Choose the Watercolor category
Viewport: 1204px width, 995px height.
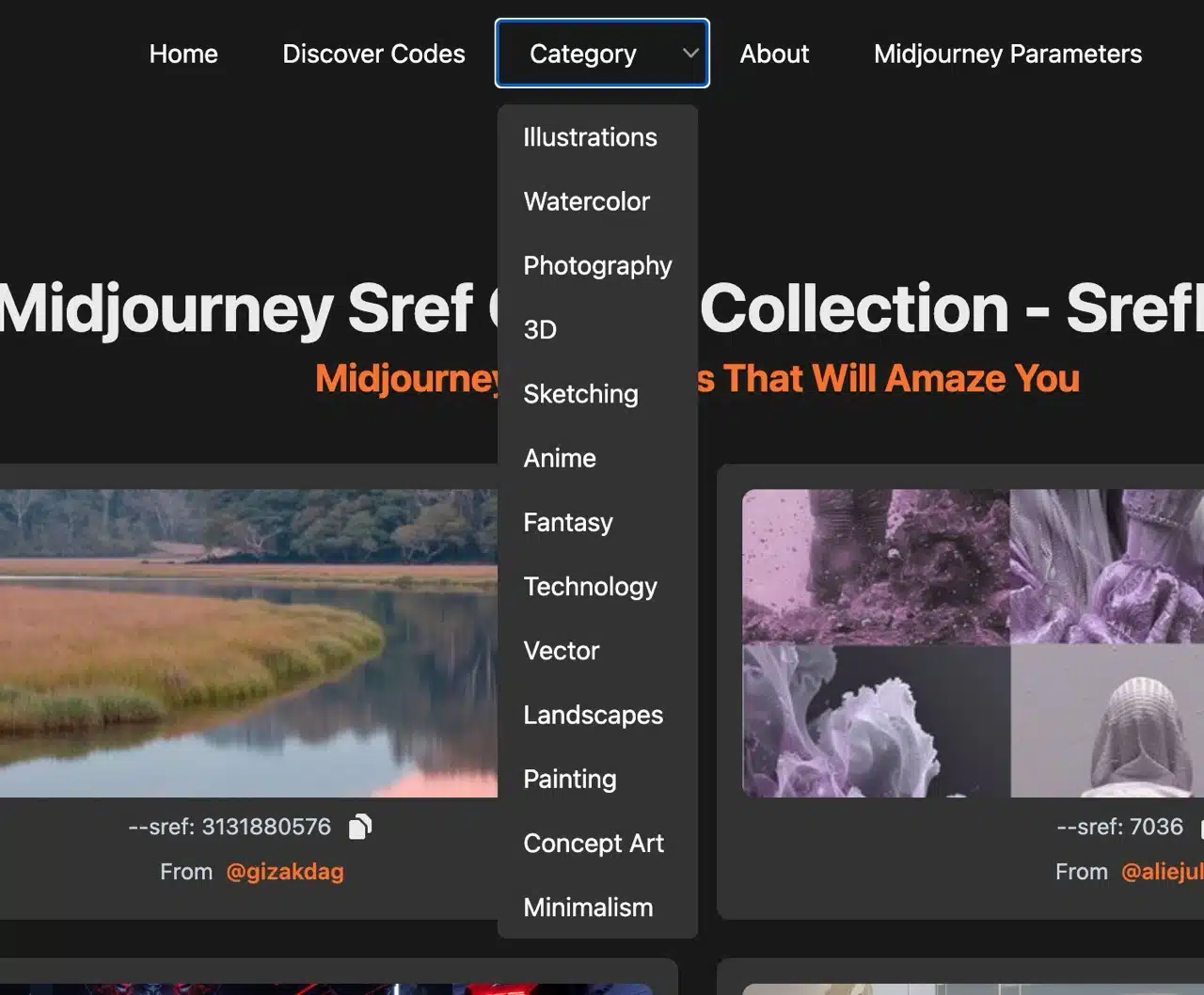[x=586, y=201]
